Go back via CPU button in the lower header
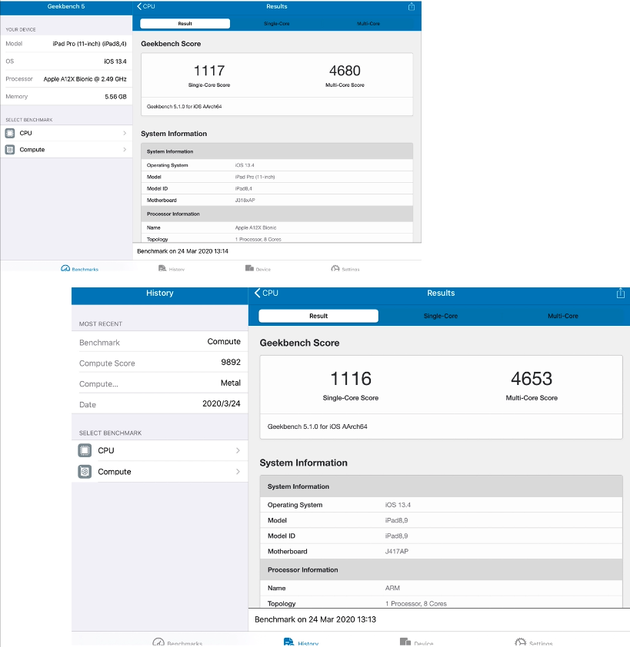Viewport: 630px width, 647px height. (x=266, y=293)
